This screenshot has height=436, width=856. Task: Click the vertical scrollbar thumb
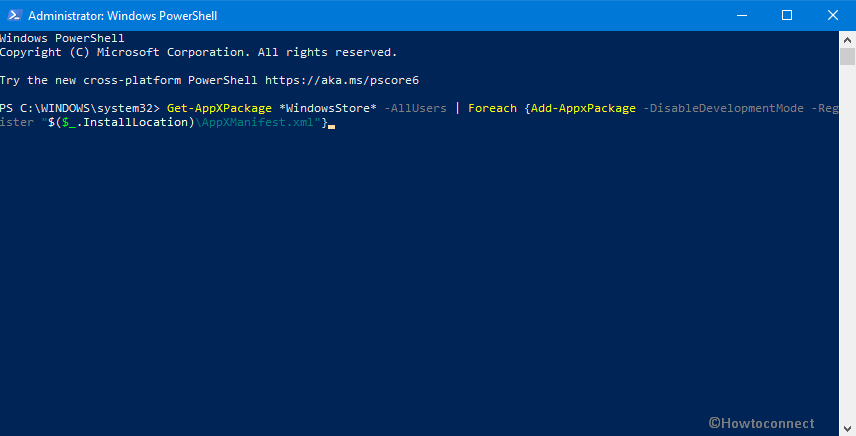tap(847, 57)
